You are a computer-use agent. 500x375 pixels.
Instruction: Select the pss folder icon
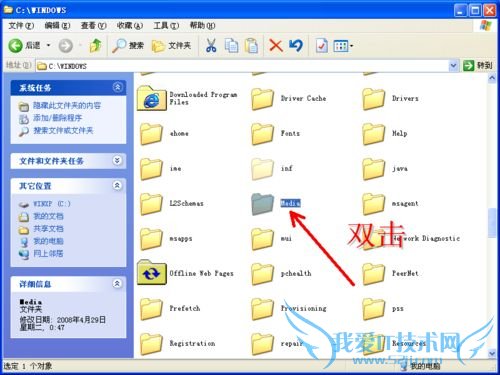point(374,309)
